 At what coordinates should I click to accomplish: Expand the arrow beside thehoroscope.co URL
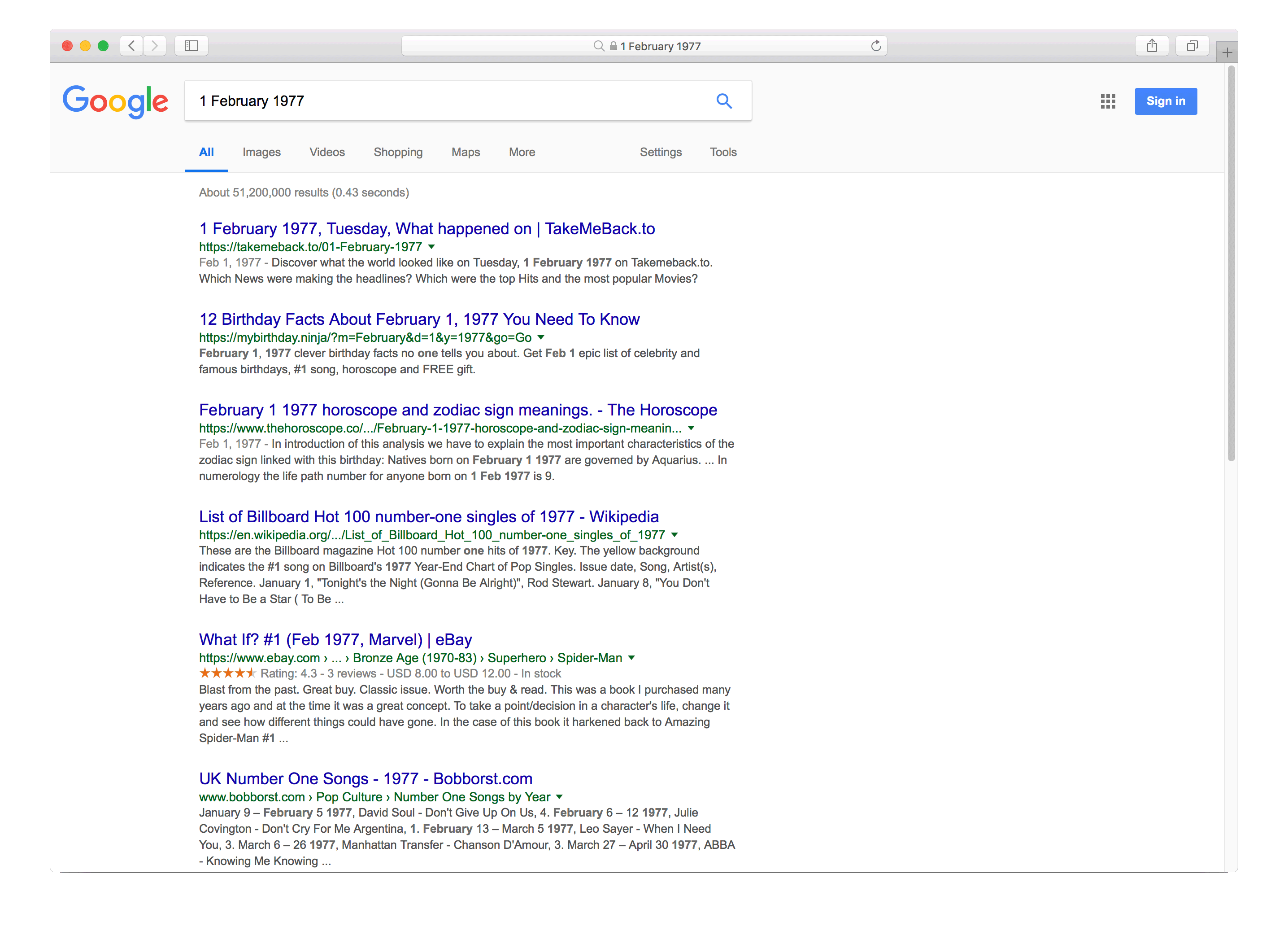coord(691,428)
